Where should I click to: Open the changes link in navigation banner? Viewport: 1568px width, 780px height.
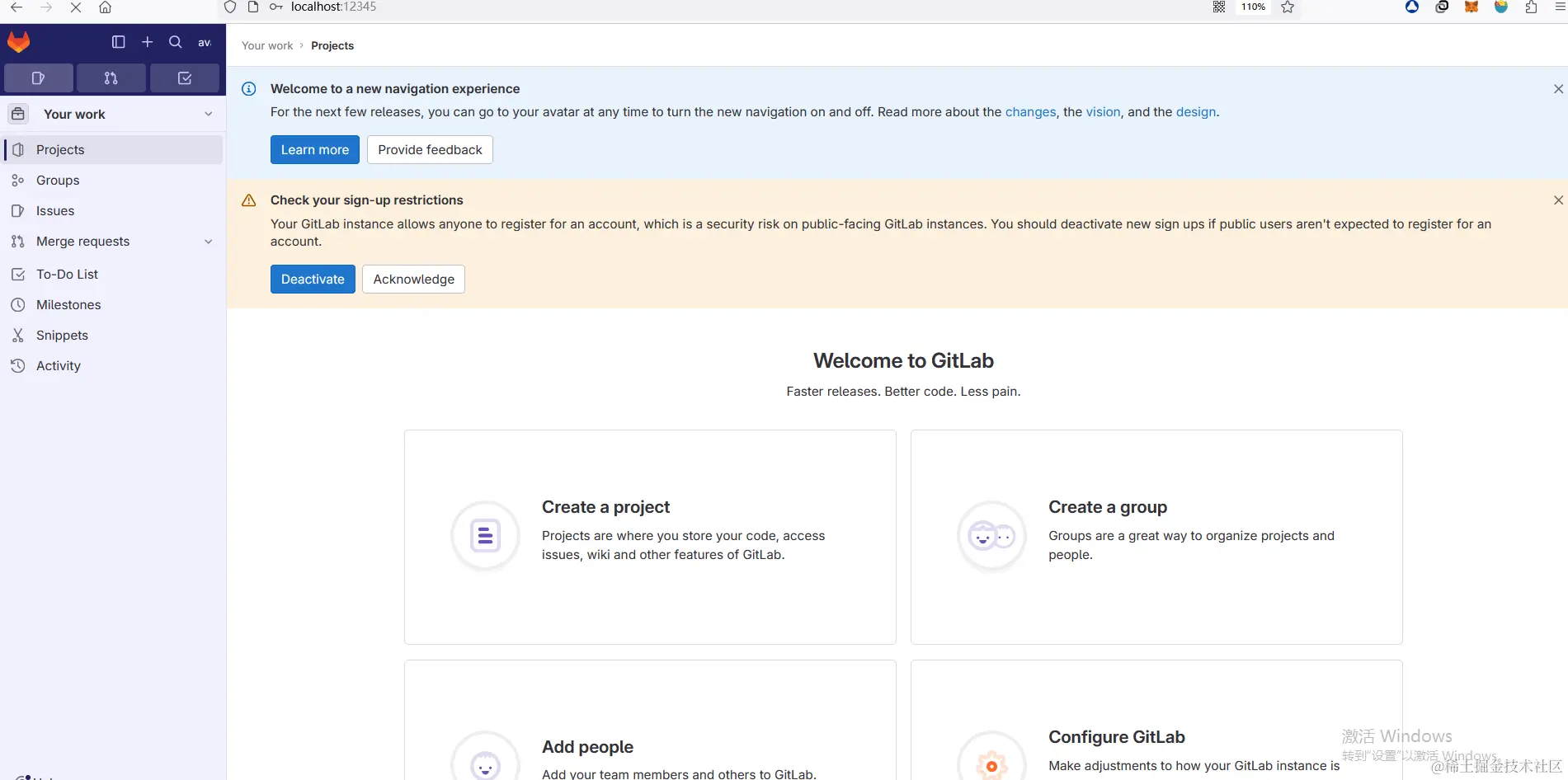click(1030, 112)
